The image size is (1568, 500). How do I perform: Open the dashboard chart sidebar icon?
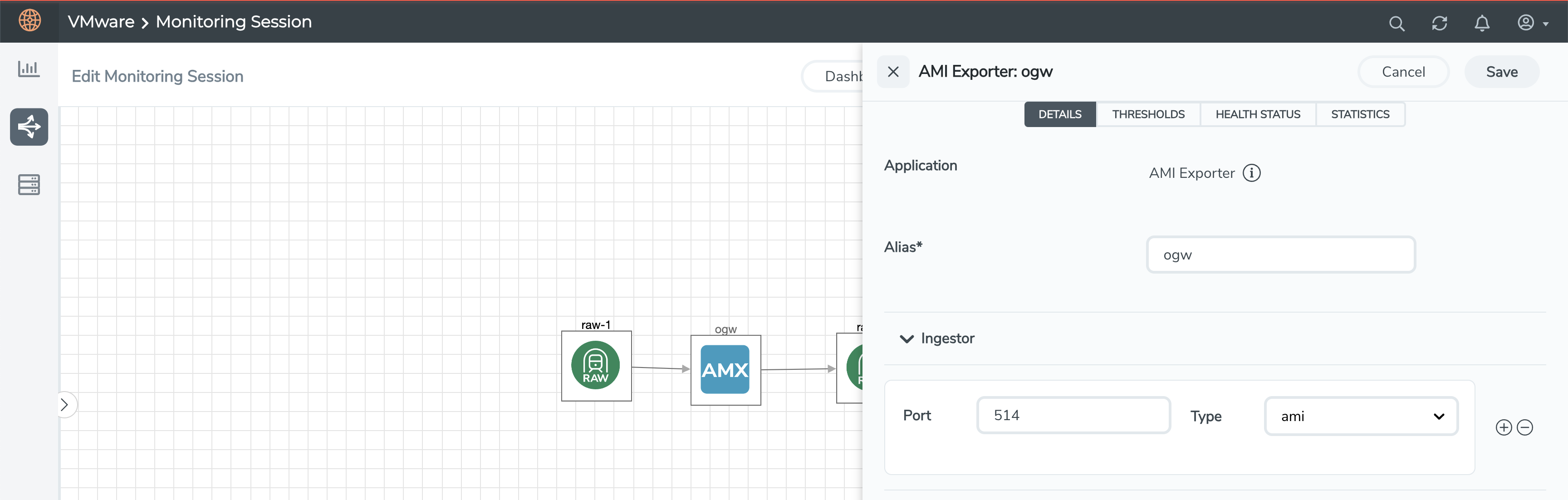click(29, 68)
